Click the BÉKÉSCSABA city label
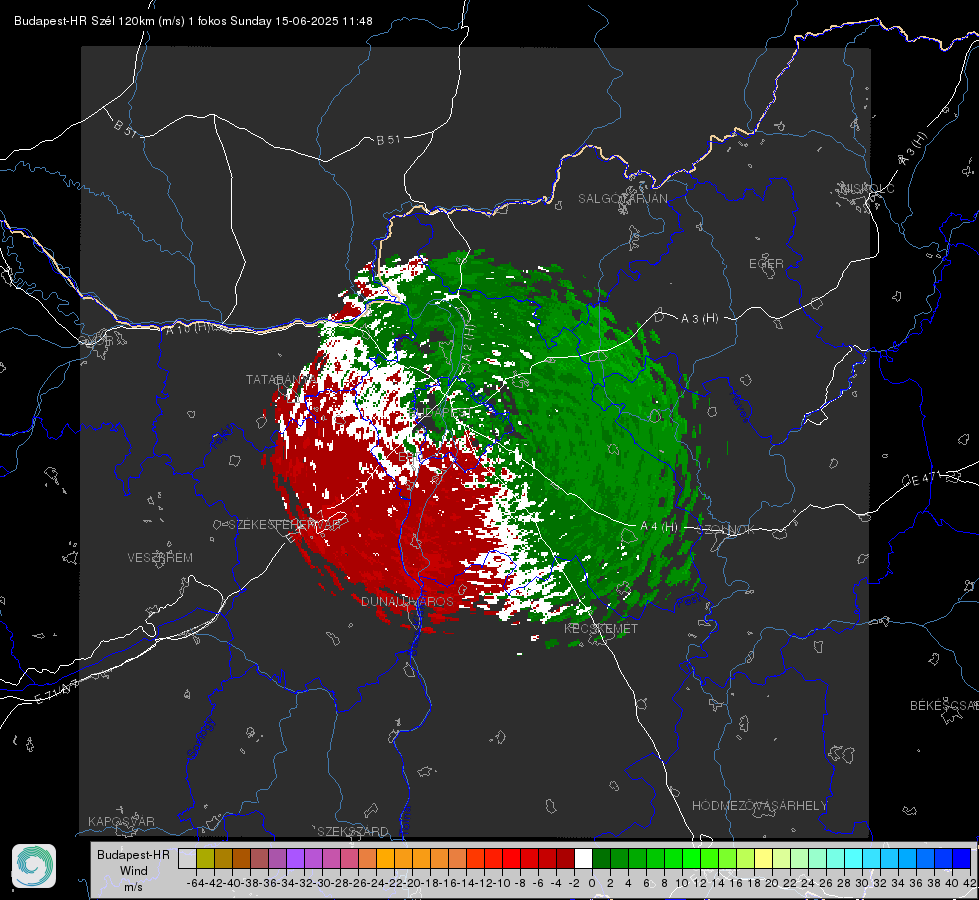979x900 pixels. point(944,705)
